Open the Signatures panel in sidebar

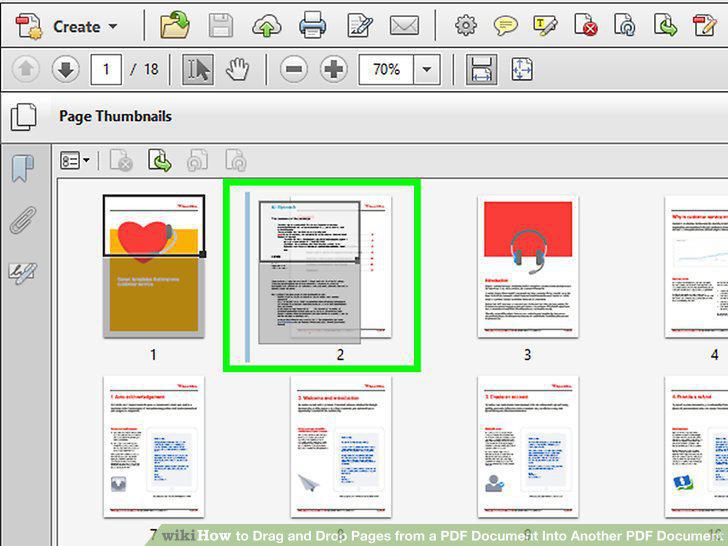[x=23, y=273]
